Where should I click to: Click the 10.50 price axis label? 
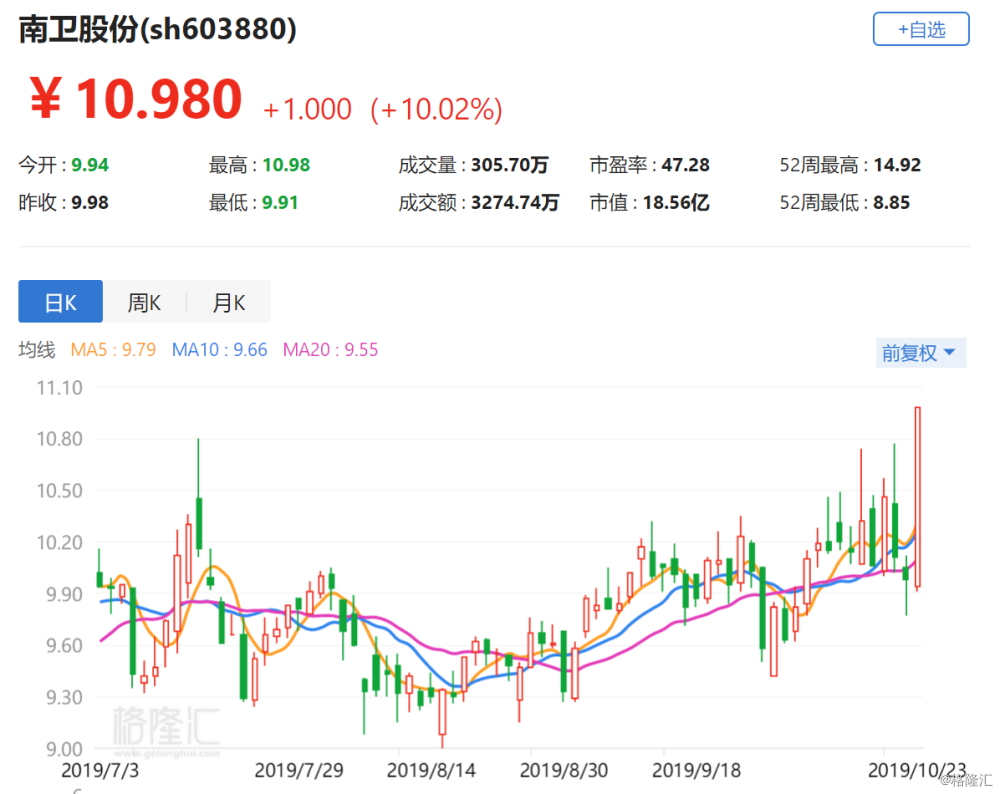[59, 491]
